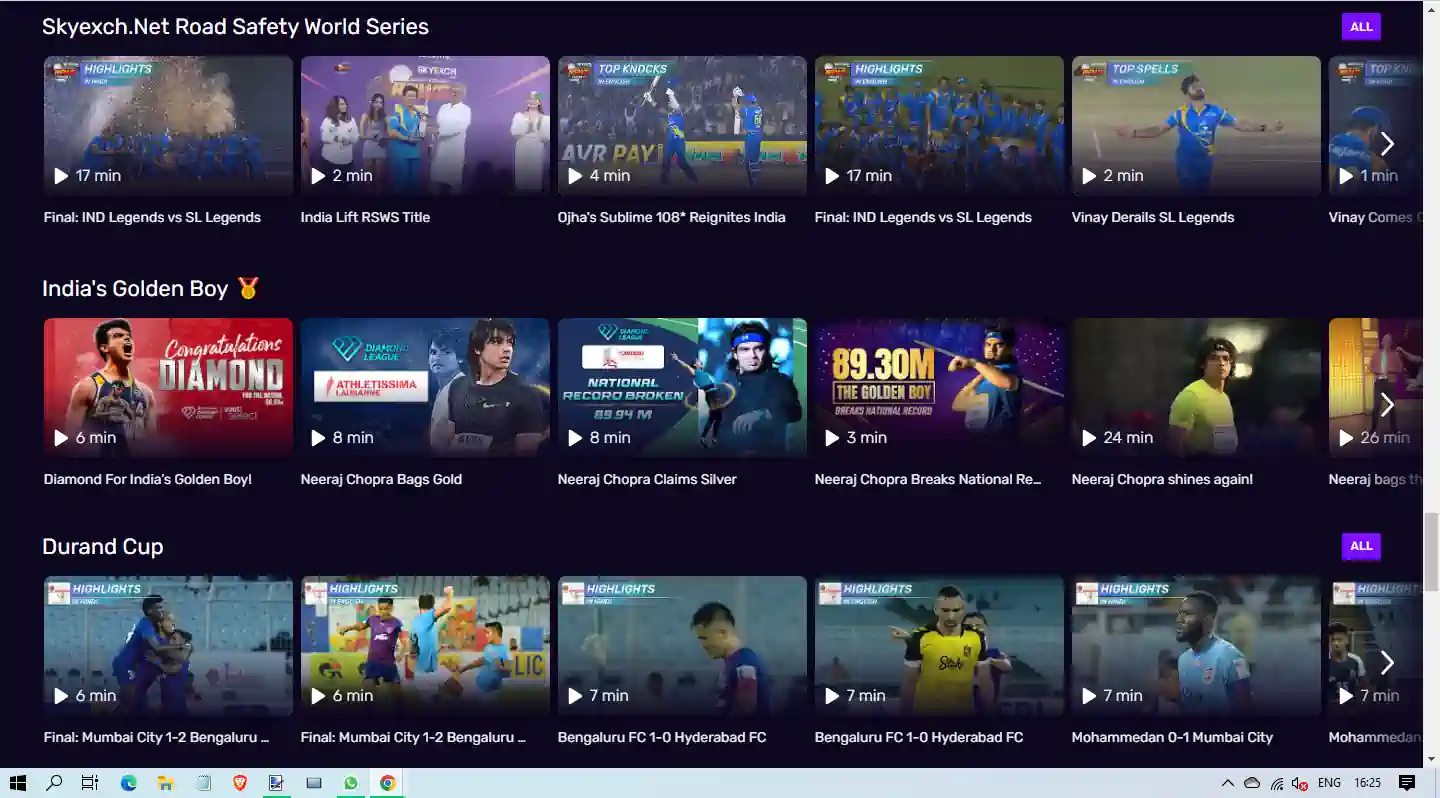Click the ENG language indicator

tap(1329, 783)
